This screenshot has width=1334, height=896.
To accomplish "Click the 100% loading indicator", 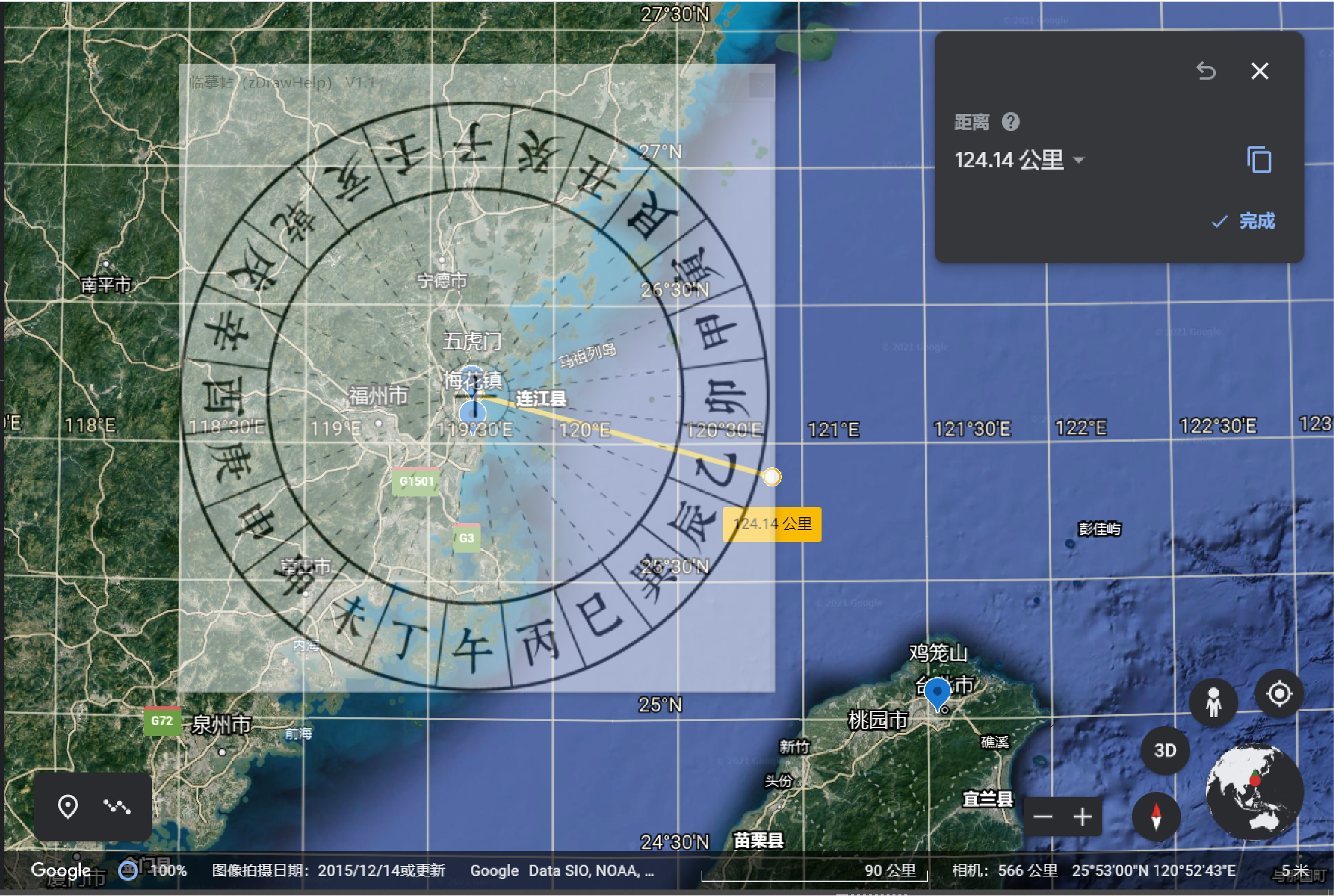I will coord(153,870).
